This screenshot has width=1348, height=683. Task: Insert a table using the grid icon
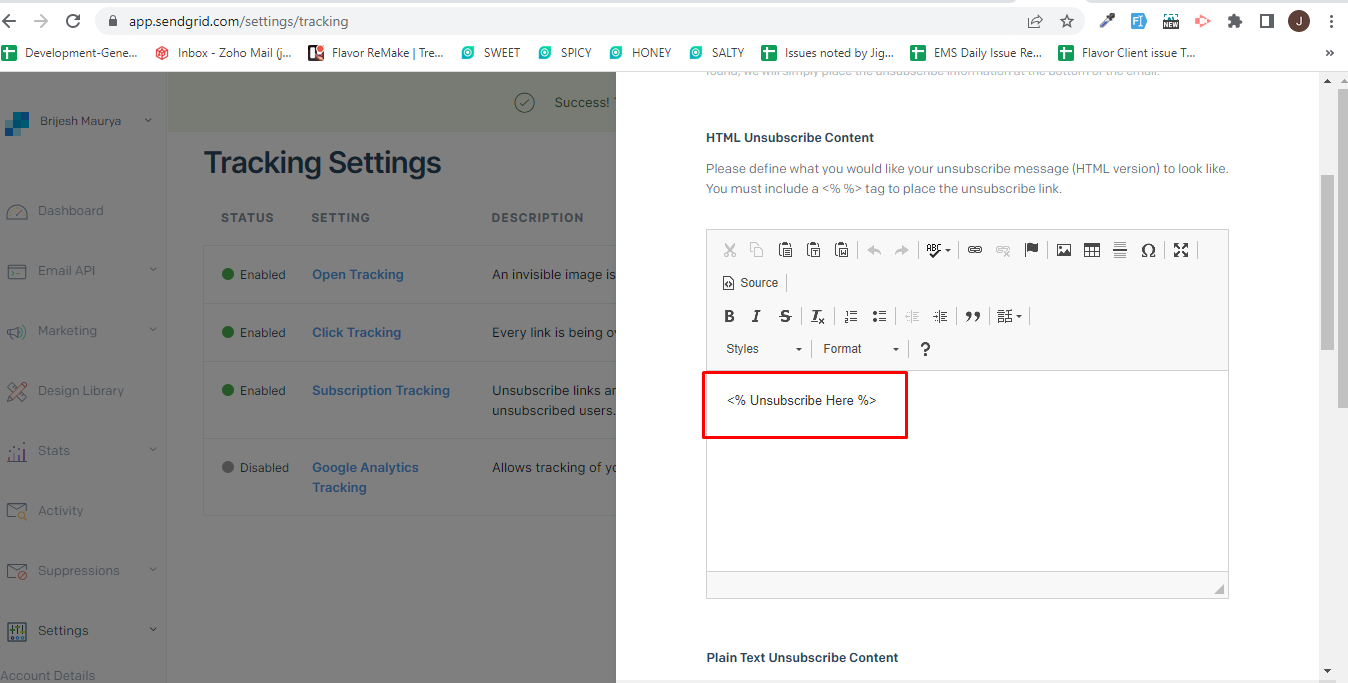point(1092,250)
